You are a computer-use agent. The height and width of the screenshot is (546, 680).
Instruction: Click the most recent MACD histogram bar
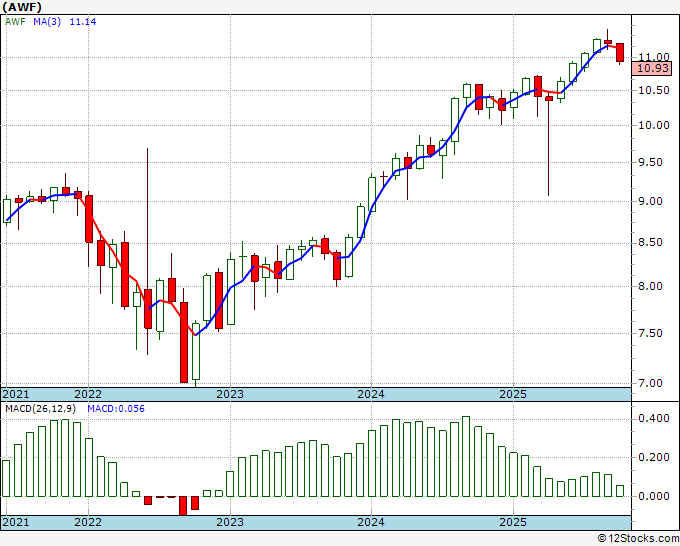(x=620, y=491)
